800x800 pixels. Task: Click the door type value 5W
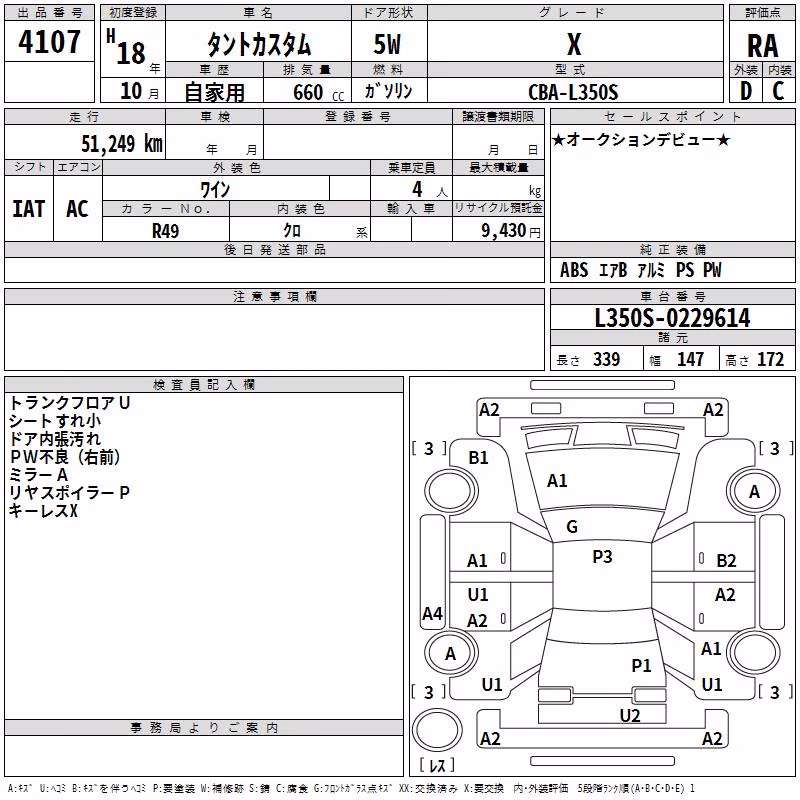(x=387, y=44)
